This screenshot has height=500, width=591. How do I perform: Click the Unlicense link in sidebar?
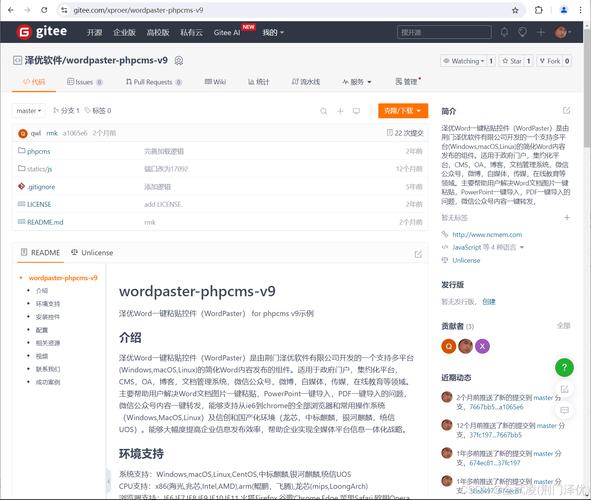click(x=466, y=260)
